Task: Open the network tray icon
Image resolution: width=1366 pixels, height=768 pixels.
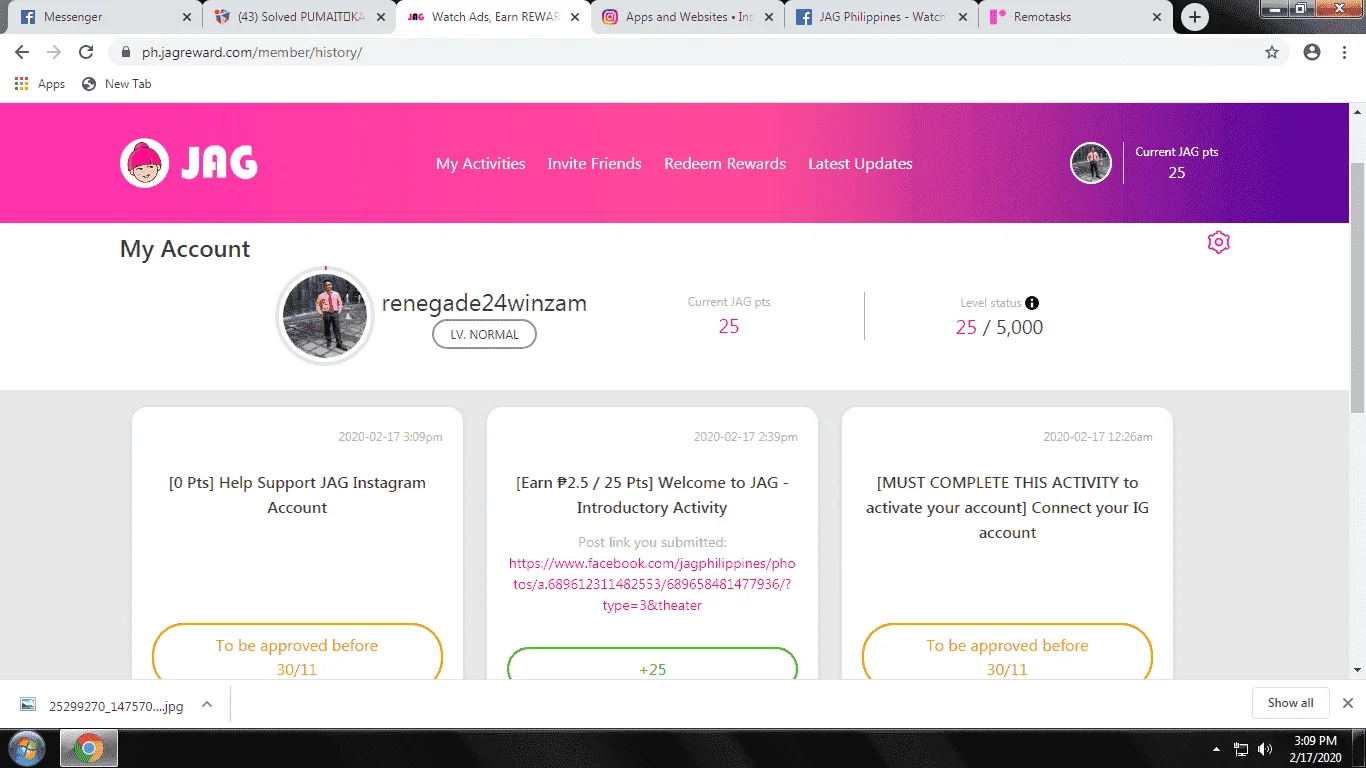Action: coord(1241,749)
